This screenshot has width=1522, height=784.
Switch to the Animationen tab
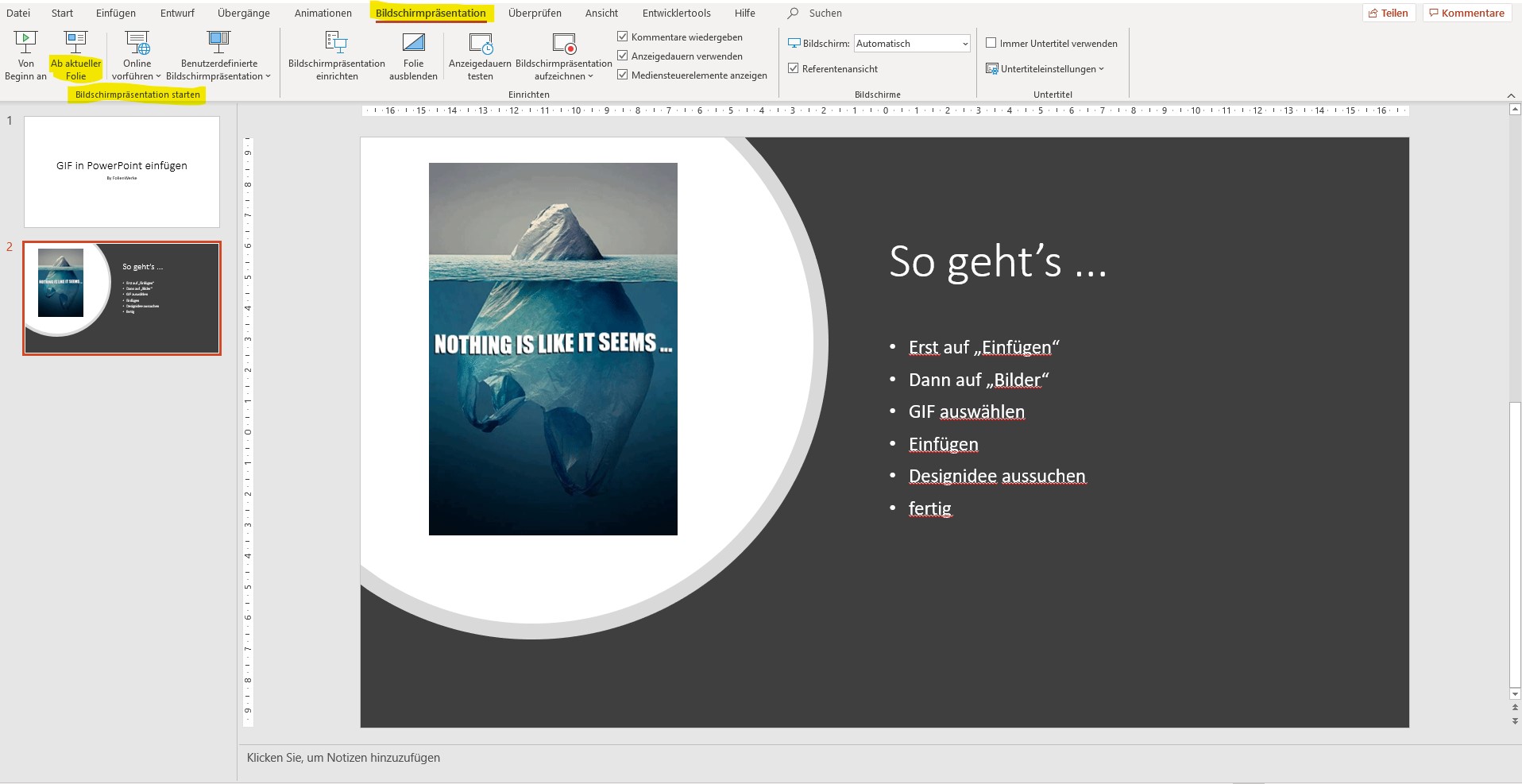pos(323,13)
